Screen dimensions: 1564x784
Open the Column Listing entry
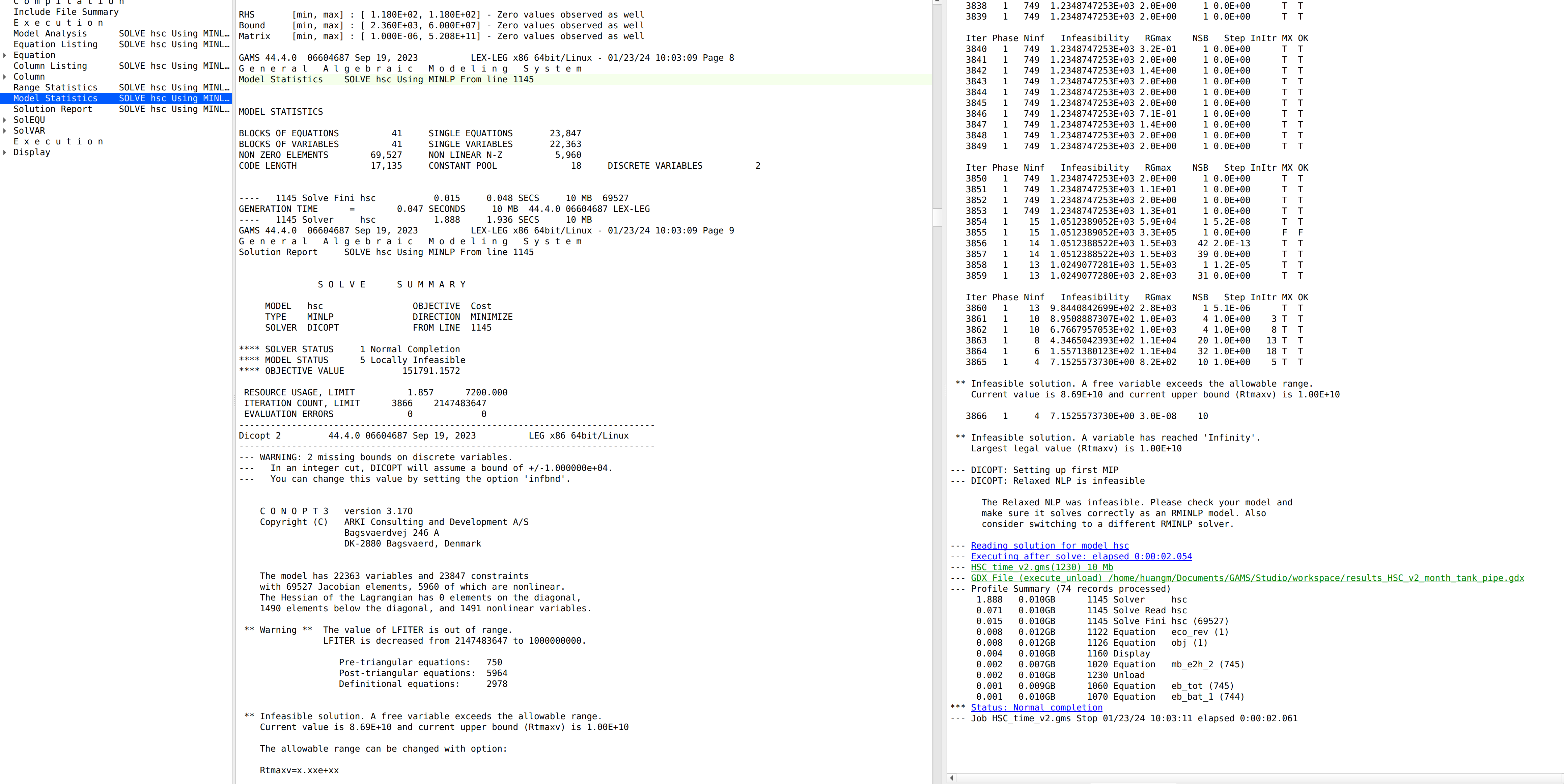(x=121, y=66)
